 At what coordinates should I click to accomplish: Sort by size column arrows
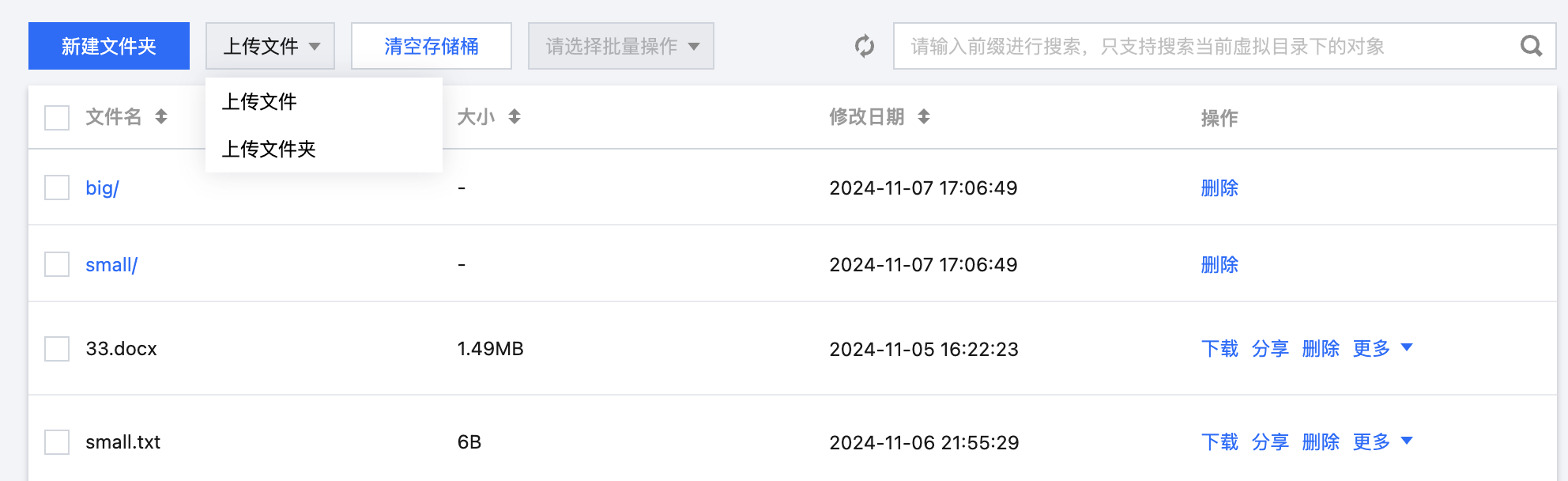pyautogui.click(x=514, y=117)
